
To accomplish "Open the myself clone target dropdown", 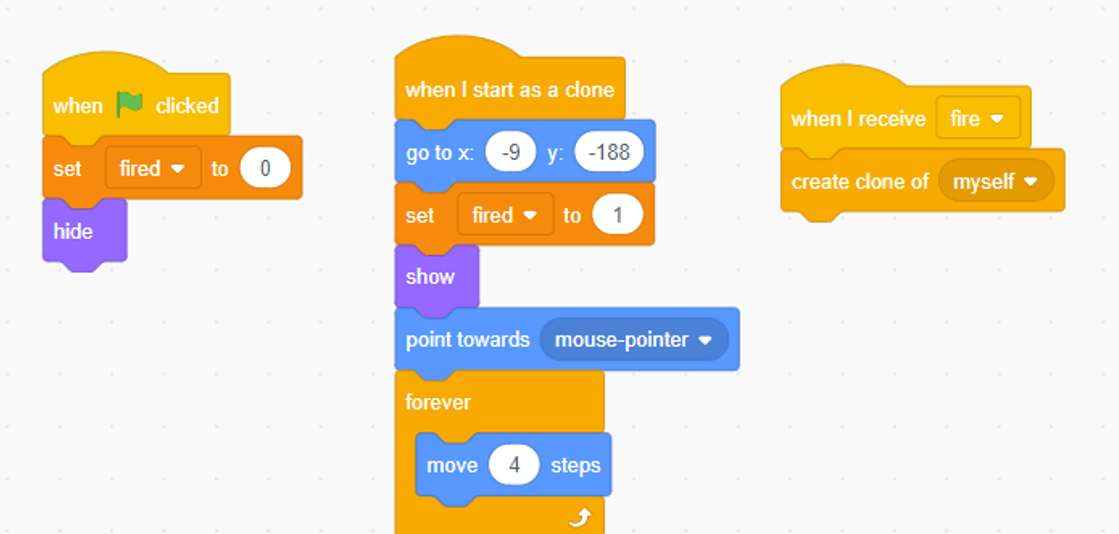I will pyautogui.click(x=996, y=181).
